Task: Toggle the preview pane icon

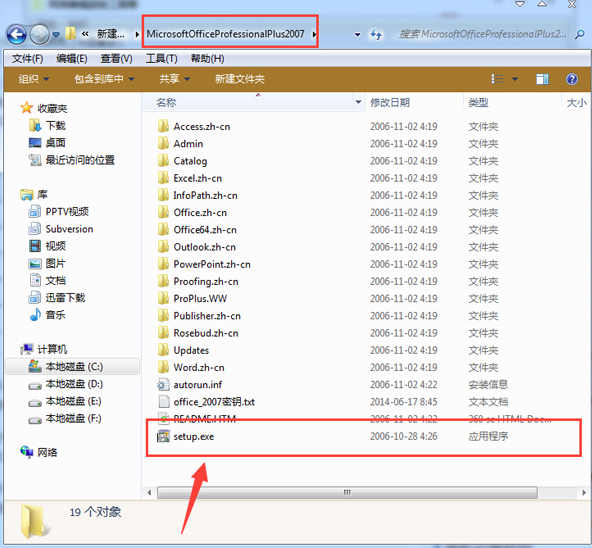Action: tap(543, 79)
